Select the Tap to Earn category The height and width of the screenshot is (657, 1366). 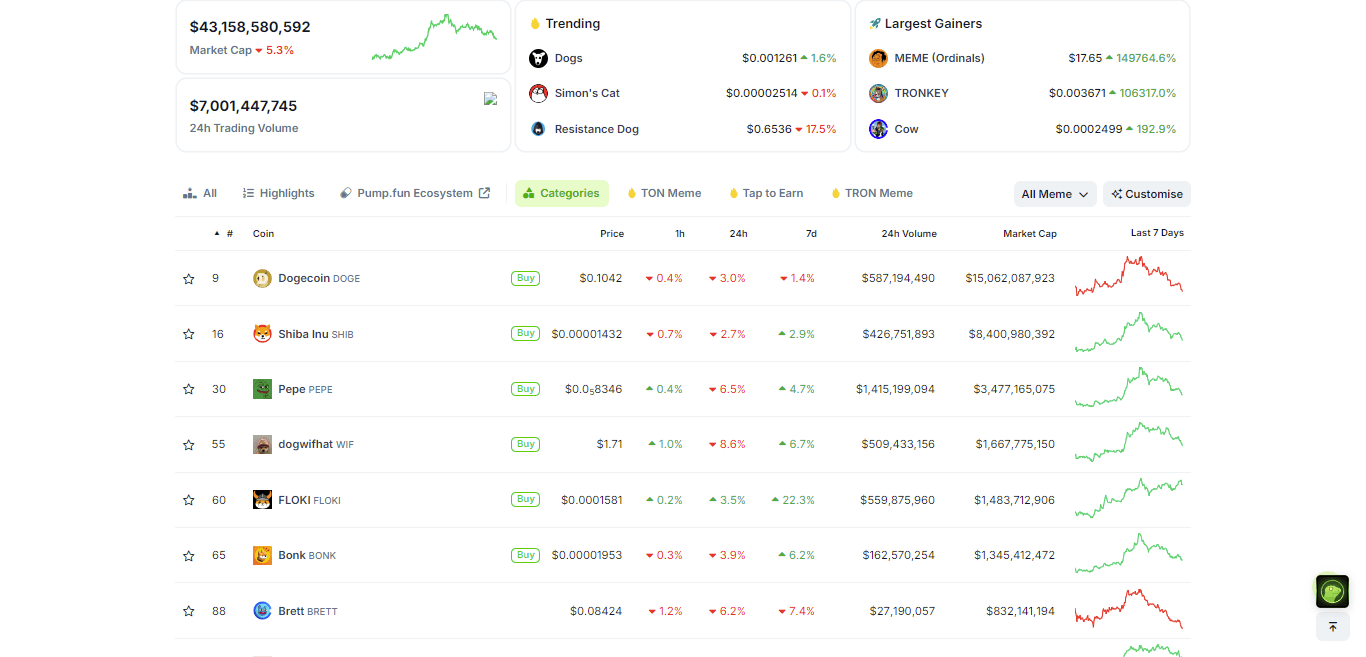tap(766, 193)
